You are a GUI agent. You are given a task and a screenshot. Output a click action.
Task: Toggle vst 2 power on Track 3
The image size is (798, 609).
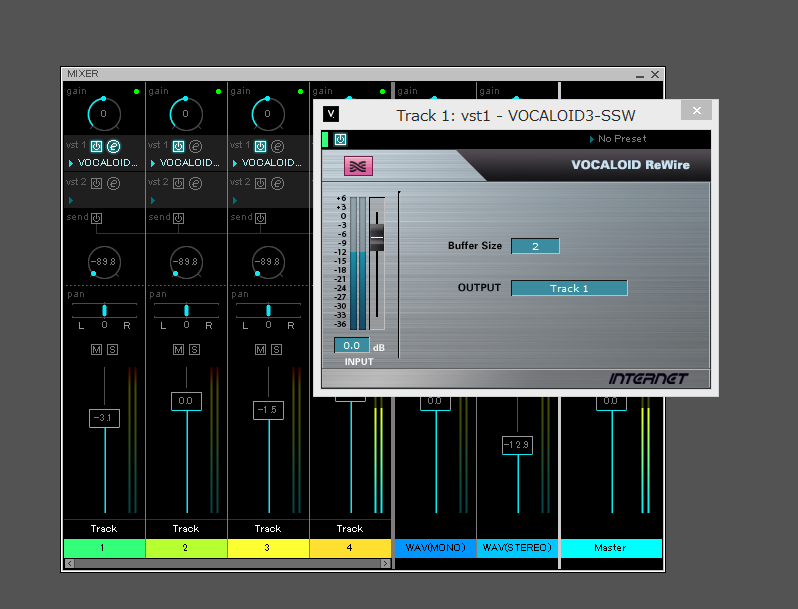[260, 183]
